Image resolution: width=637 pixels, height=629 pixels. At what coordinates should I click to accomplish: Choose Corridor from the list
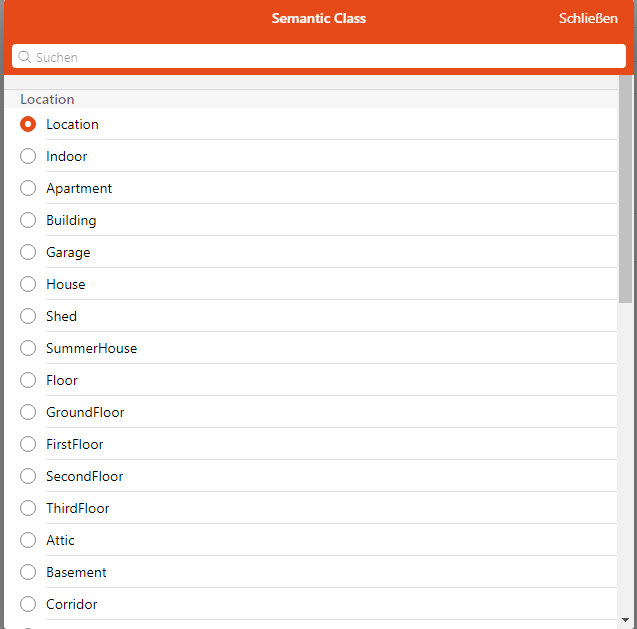click(x=28, y=604)
